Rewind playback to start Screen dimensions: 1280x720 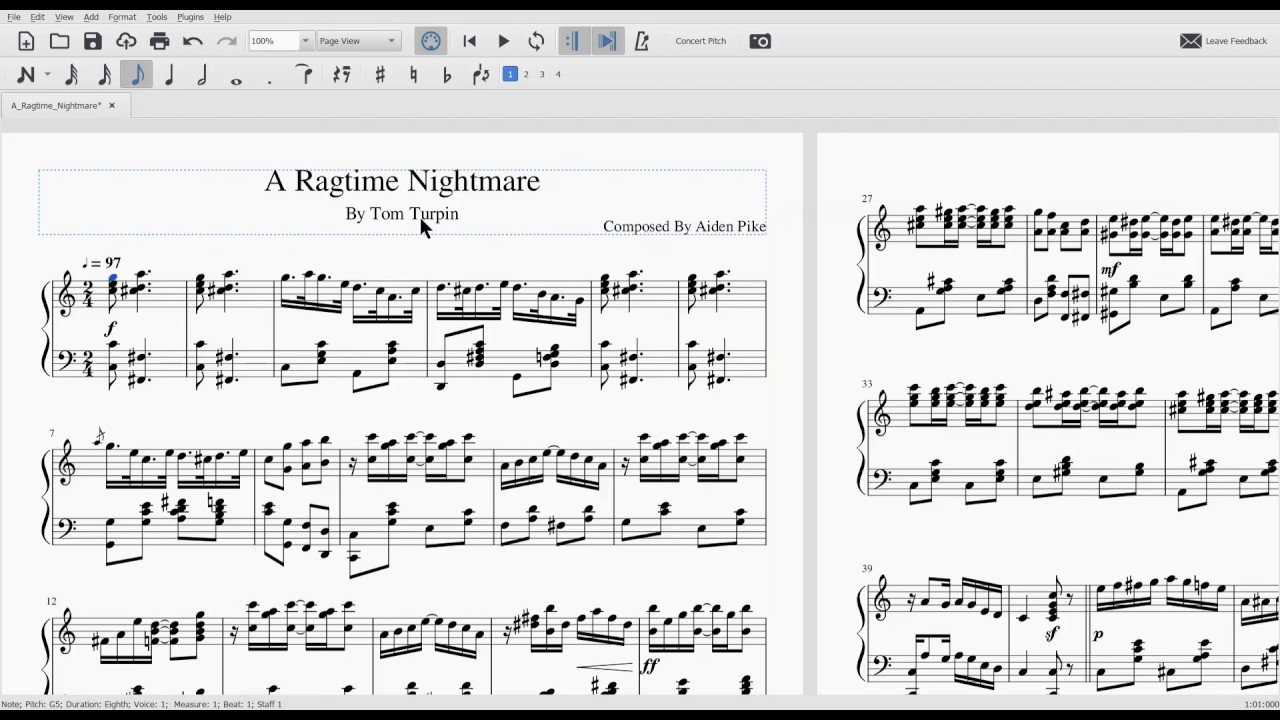coord(470,41)
